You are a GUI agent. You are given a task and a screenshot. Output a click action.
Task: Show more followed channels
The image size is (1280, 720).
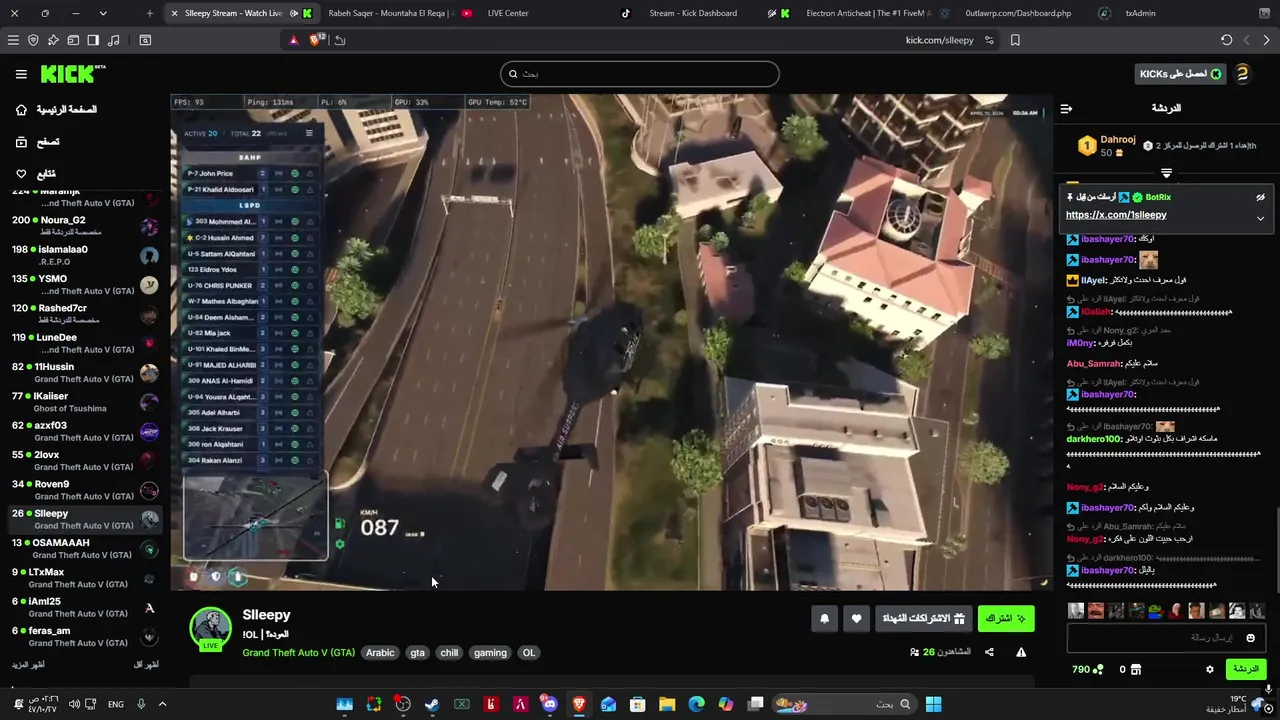click(x=28, y=665)
